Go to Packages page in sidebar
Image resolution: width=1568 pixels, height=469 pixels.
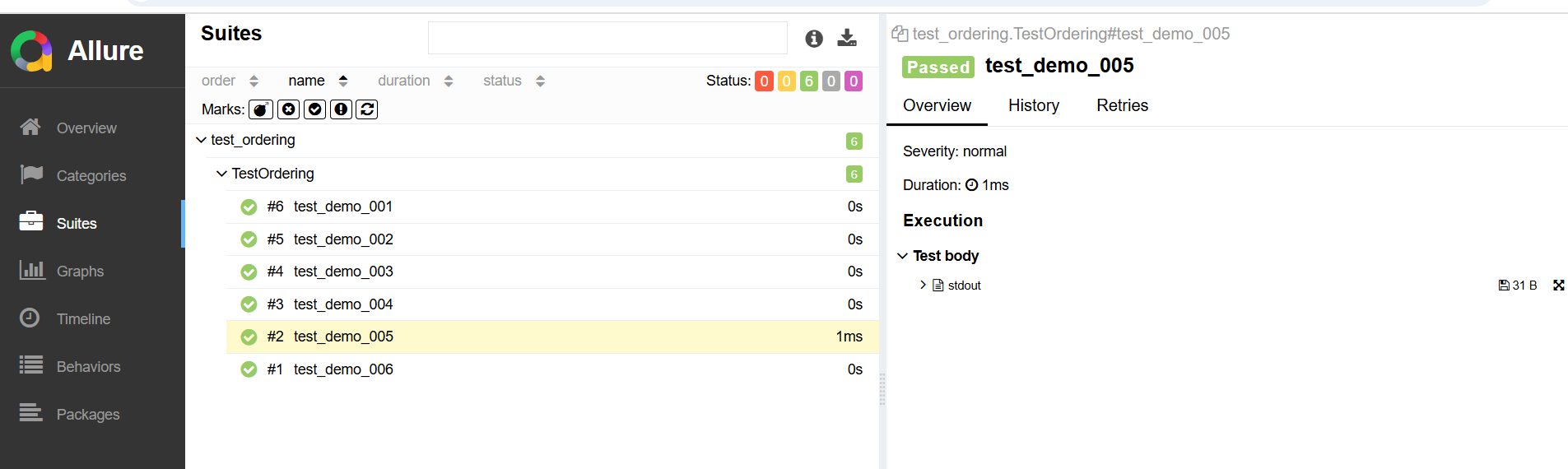(x=88, y=415)
